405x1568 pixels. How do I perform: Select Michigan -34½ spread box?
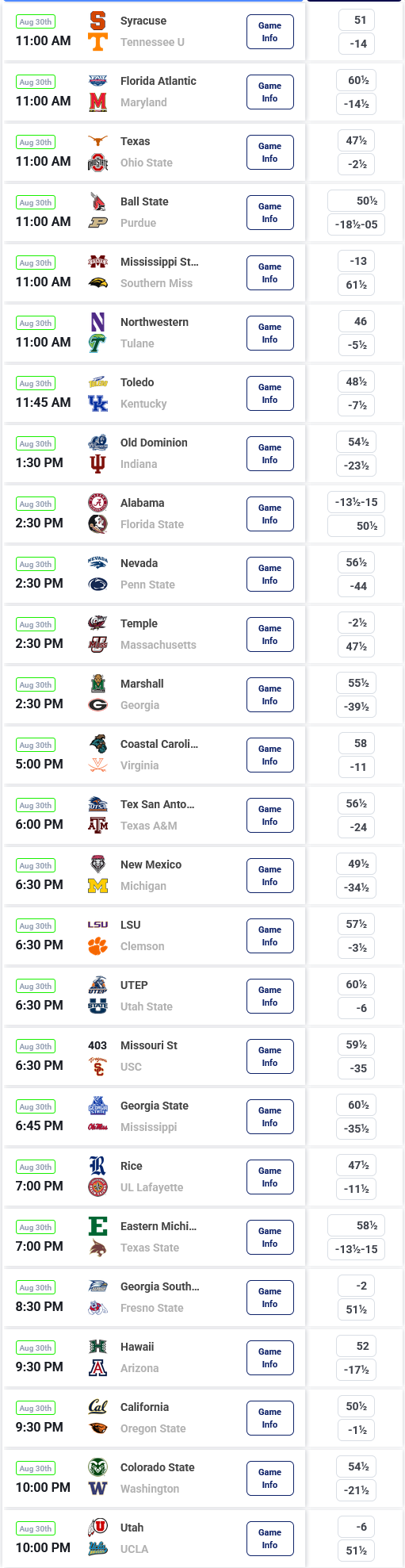[357, 888]
